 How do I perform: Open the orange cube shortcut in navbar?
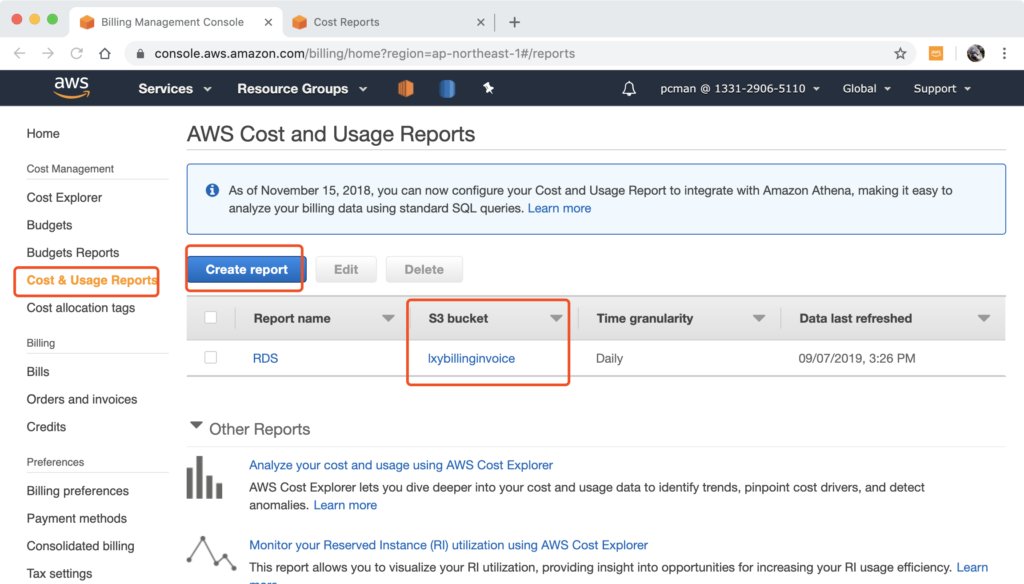[406, 88]
